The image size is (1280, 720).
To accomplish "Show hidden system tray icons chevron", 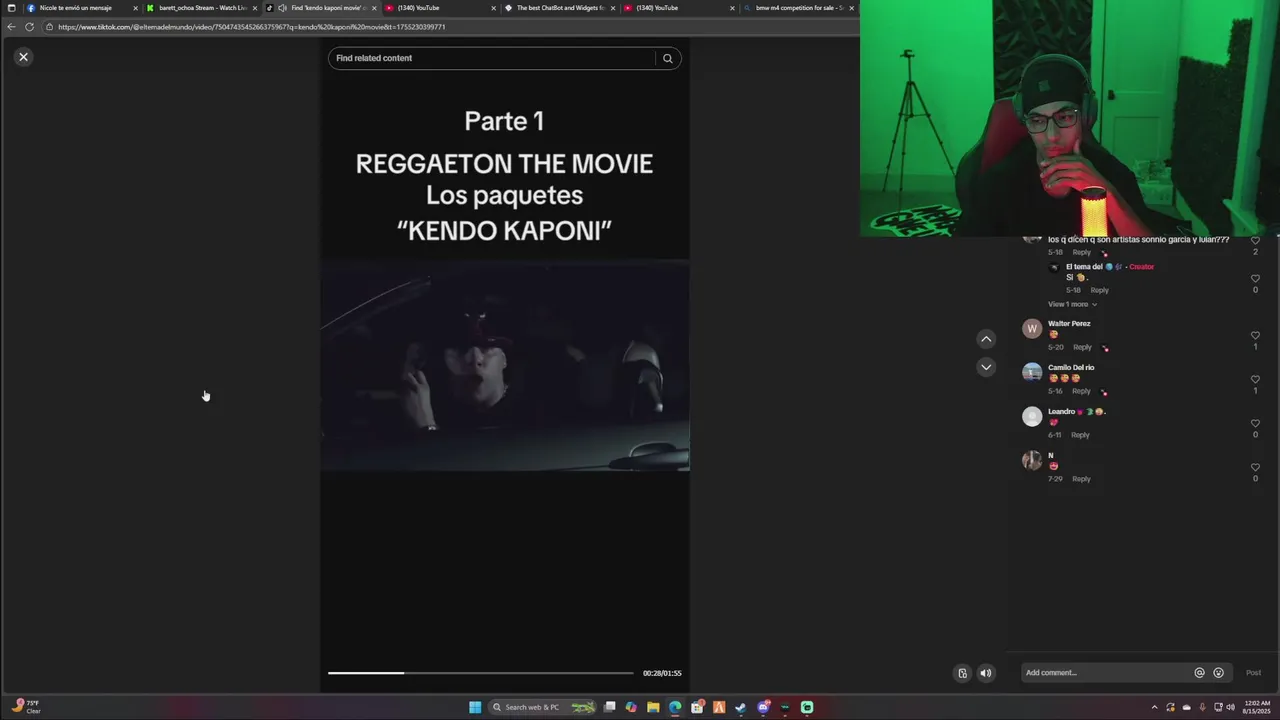I will [1154, 707].
